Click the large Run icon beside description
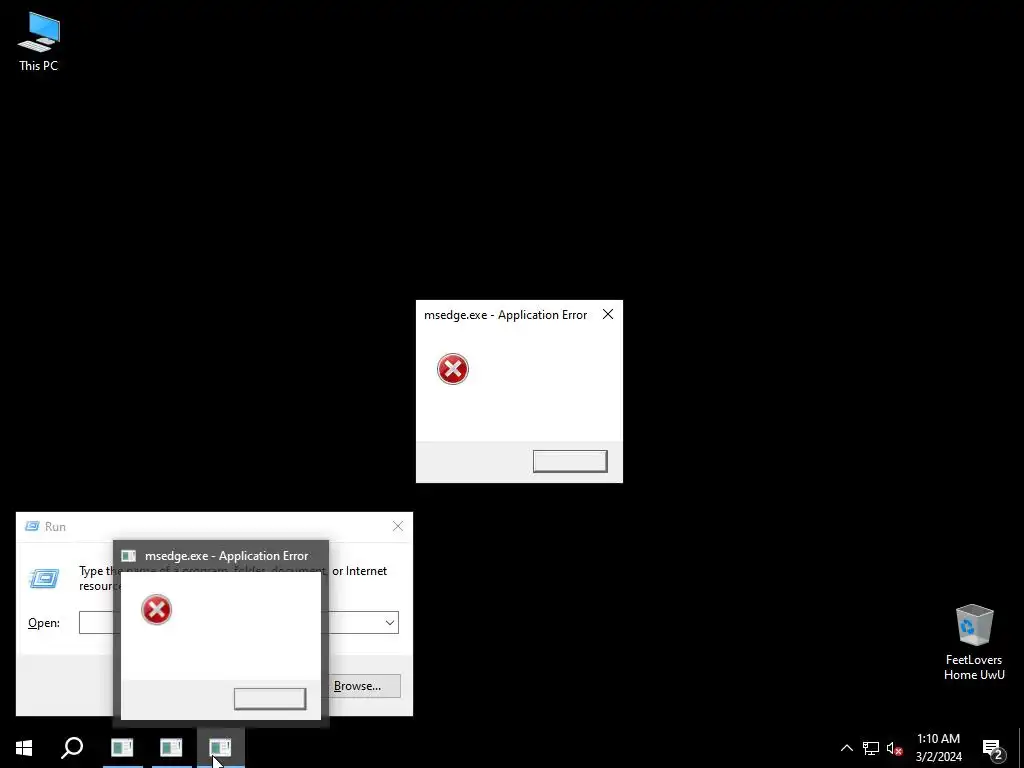Viewport: 1024px width, 768px height. click(x=44, y=578)
